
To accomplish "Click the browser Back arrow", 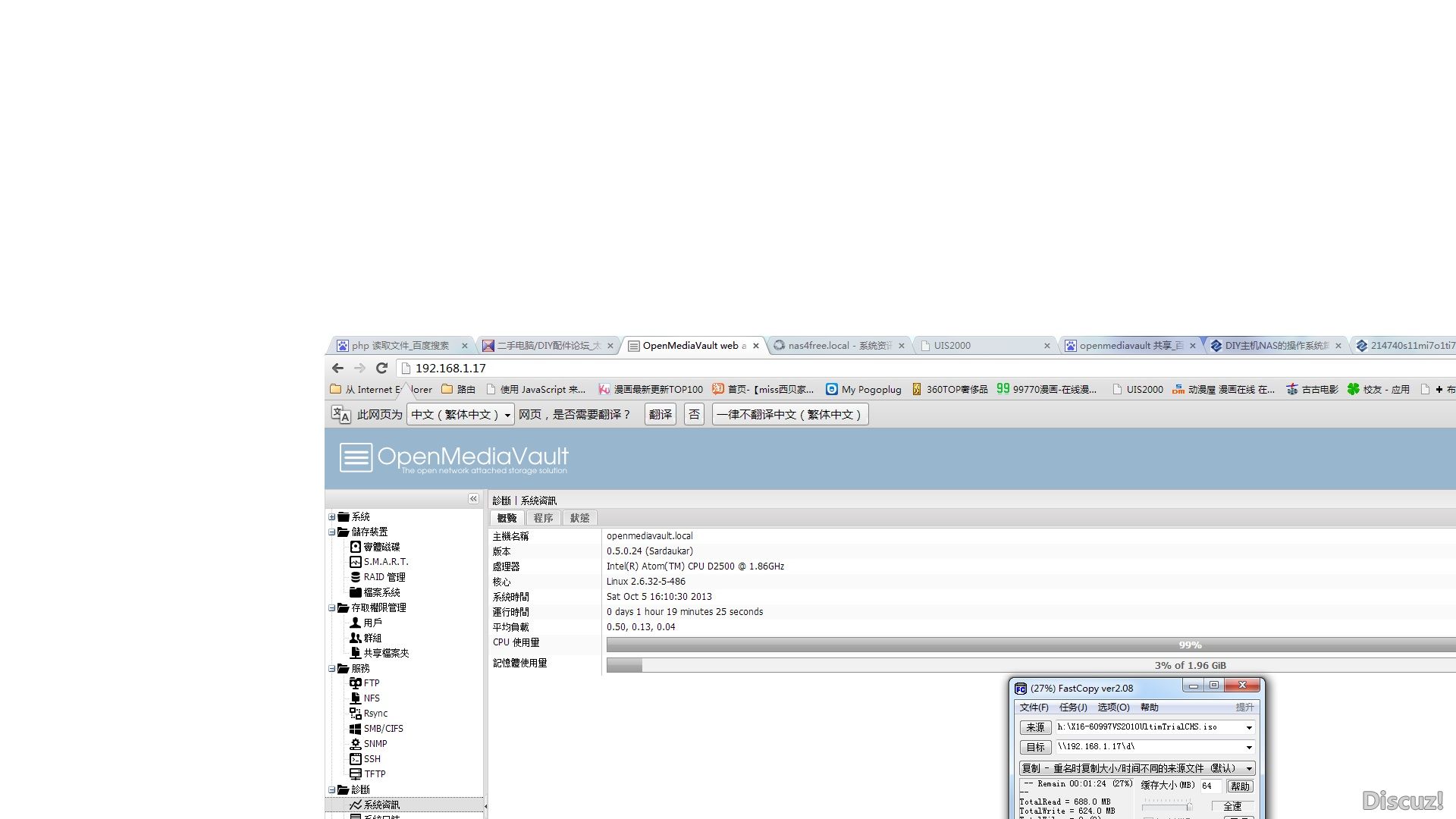I will click(x=338, y=369).
